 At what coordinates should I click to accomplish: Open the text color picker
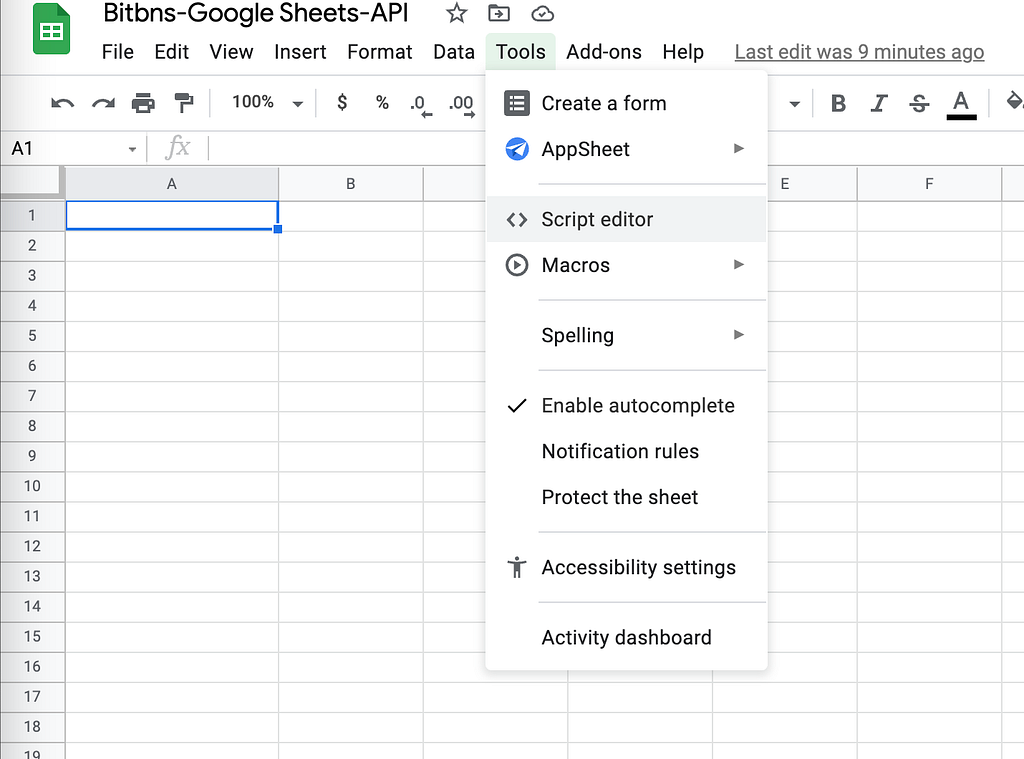point(961,103)
